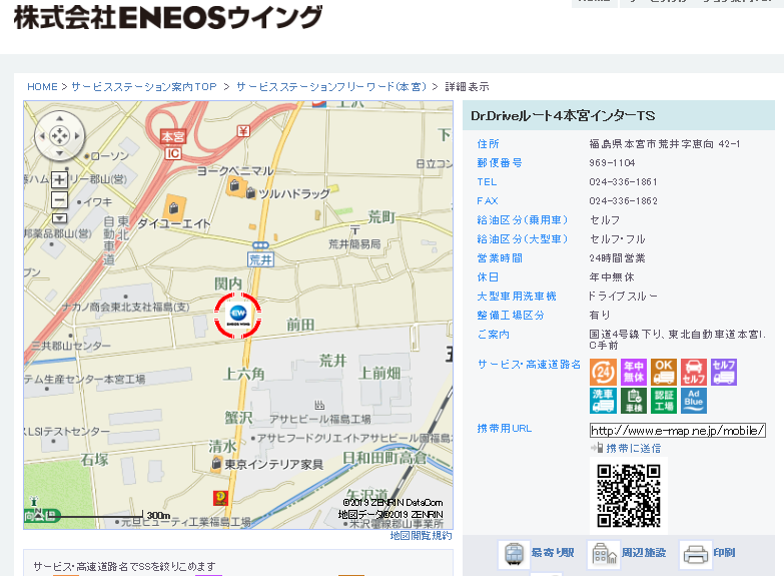The width and height of the screenshot is (784, 576).
Task: Click the nearby facilities building icon
Action: coord(604,554)
